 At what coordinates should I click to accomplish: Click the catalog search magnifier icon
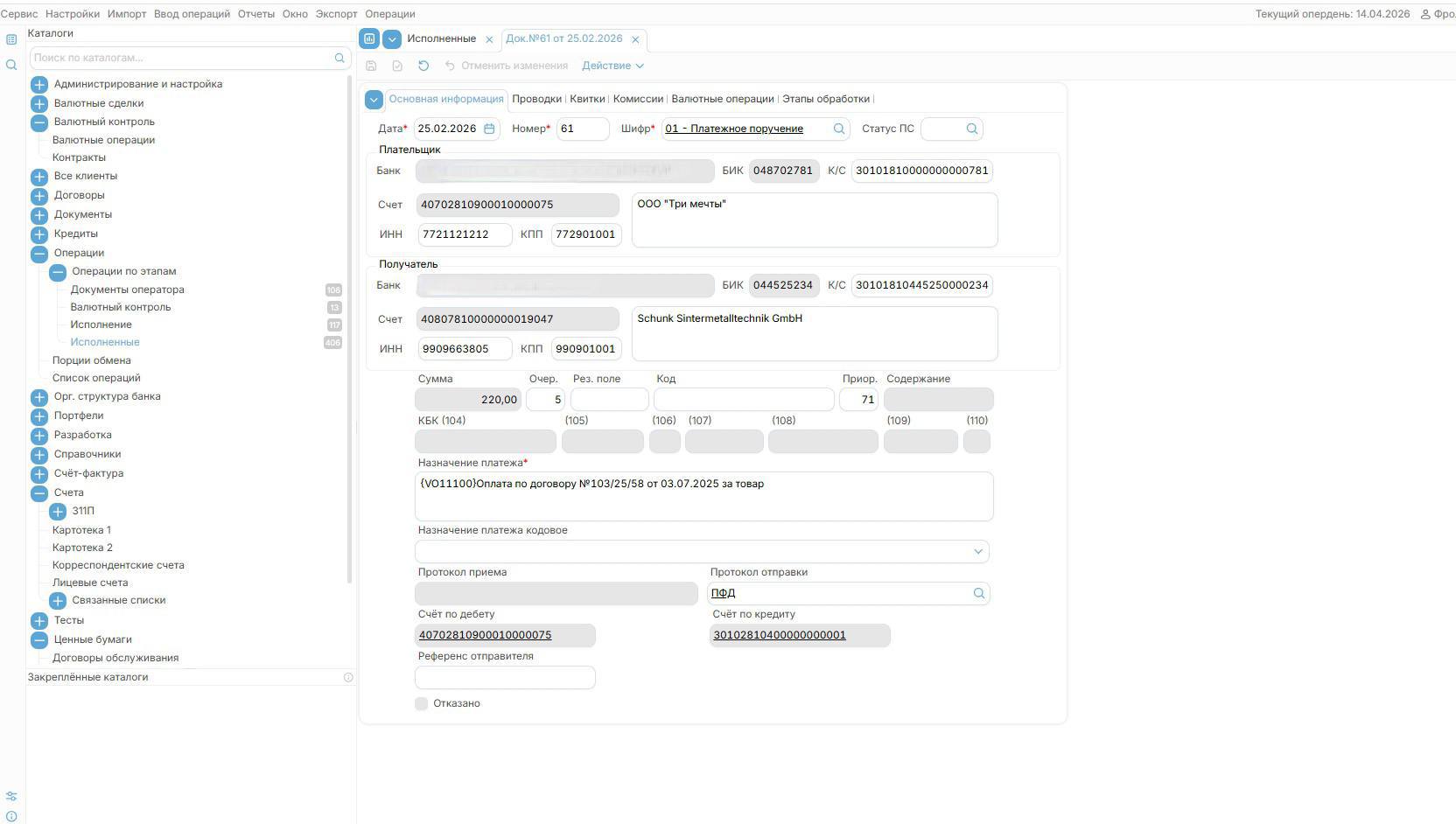pyautogui.click(x=339, y=58)
